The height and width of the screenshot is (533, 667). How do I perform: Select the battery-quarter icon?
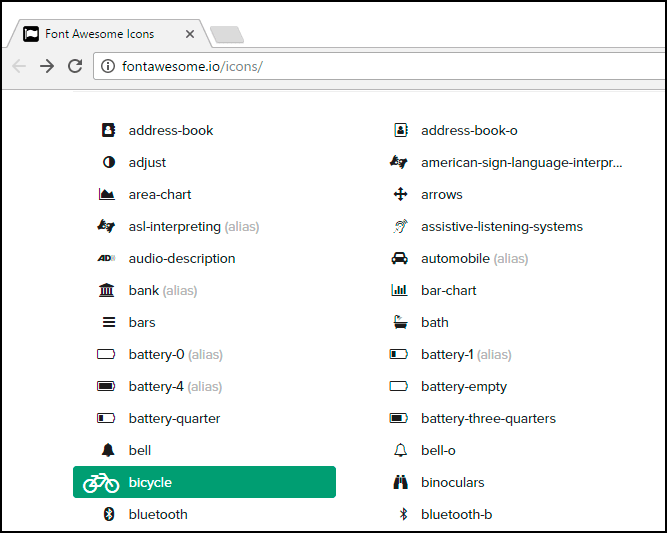click(x=106, y=418)
